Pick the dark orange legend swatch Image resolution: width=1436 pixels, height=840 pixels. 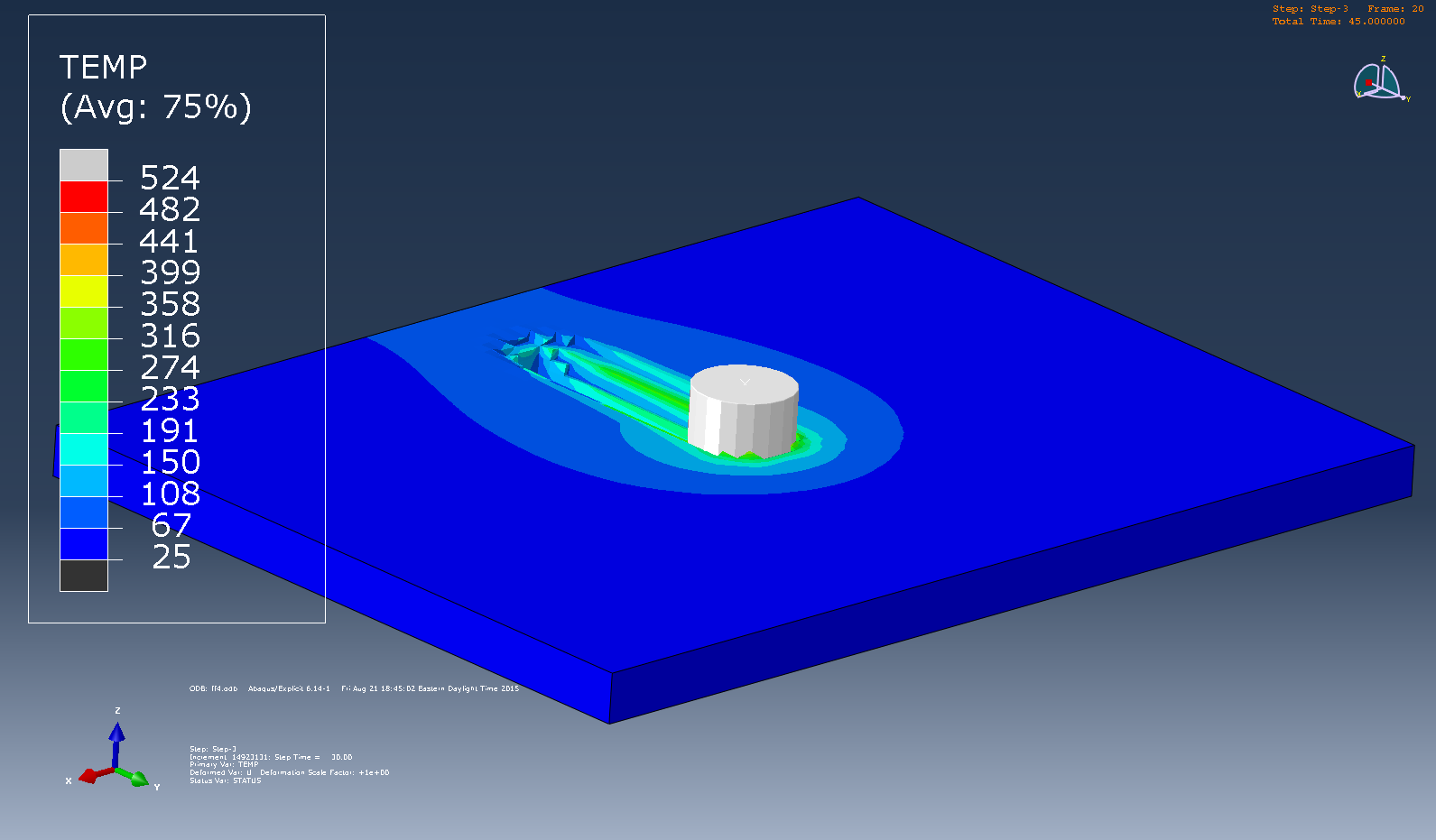pyautogui.click(x=84, y=228)
